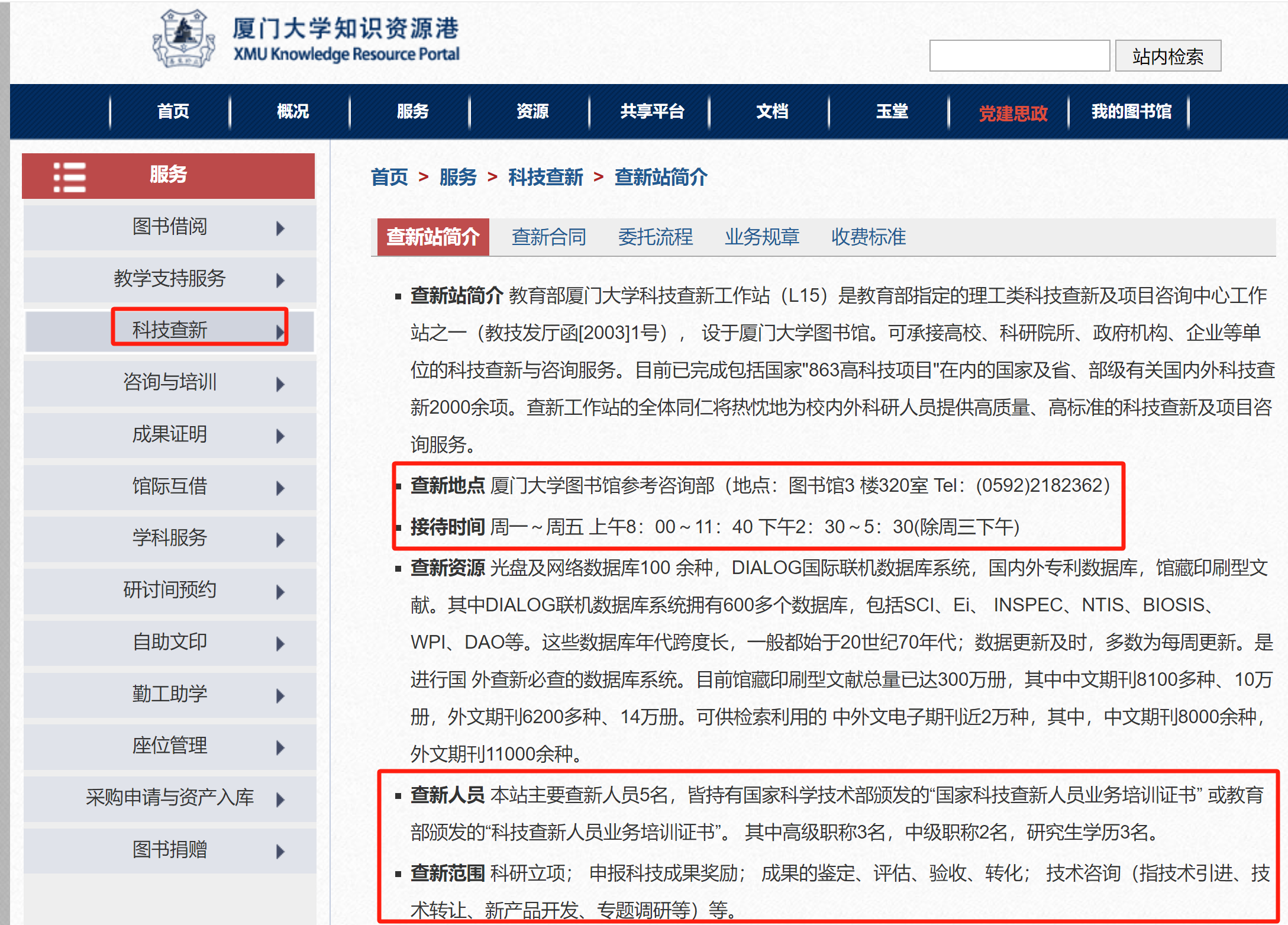Viewport: 1288px width, 925px height.
Task: Expand the 馆际互借 arrow
Action: [280, 488]
